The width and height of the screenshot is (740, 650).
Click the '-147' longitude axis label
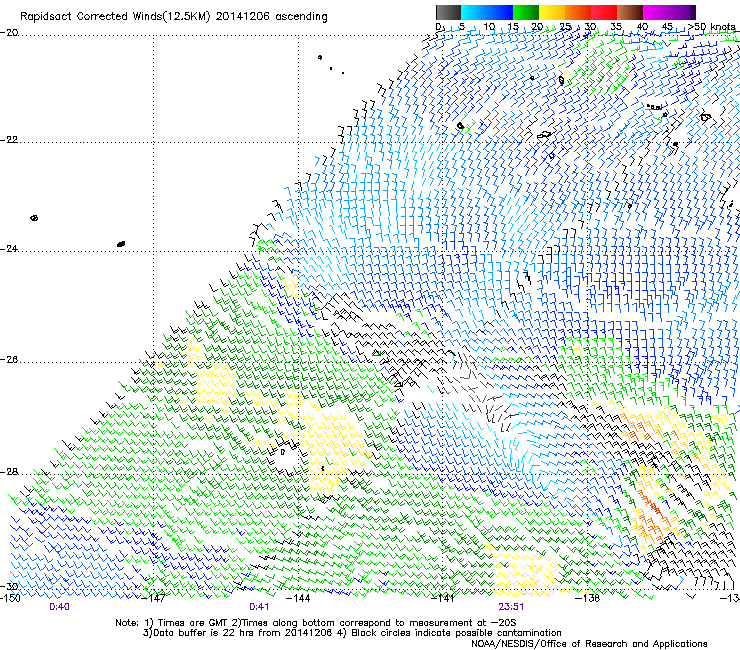(x=154, y=599)
